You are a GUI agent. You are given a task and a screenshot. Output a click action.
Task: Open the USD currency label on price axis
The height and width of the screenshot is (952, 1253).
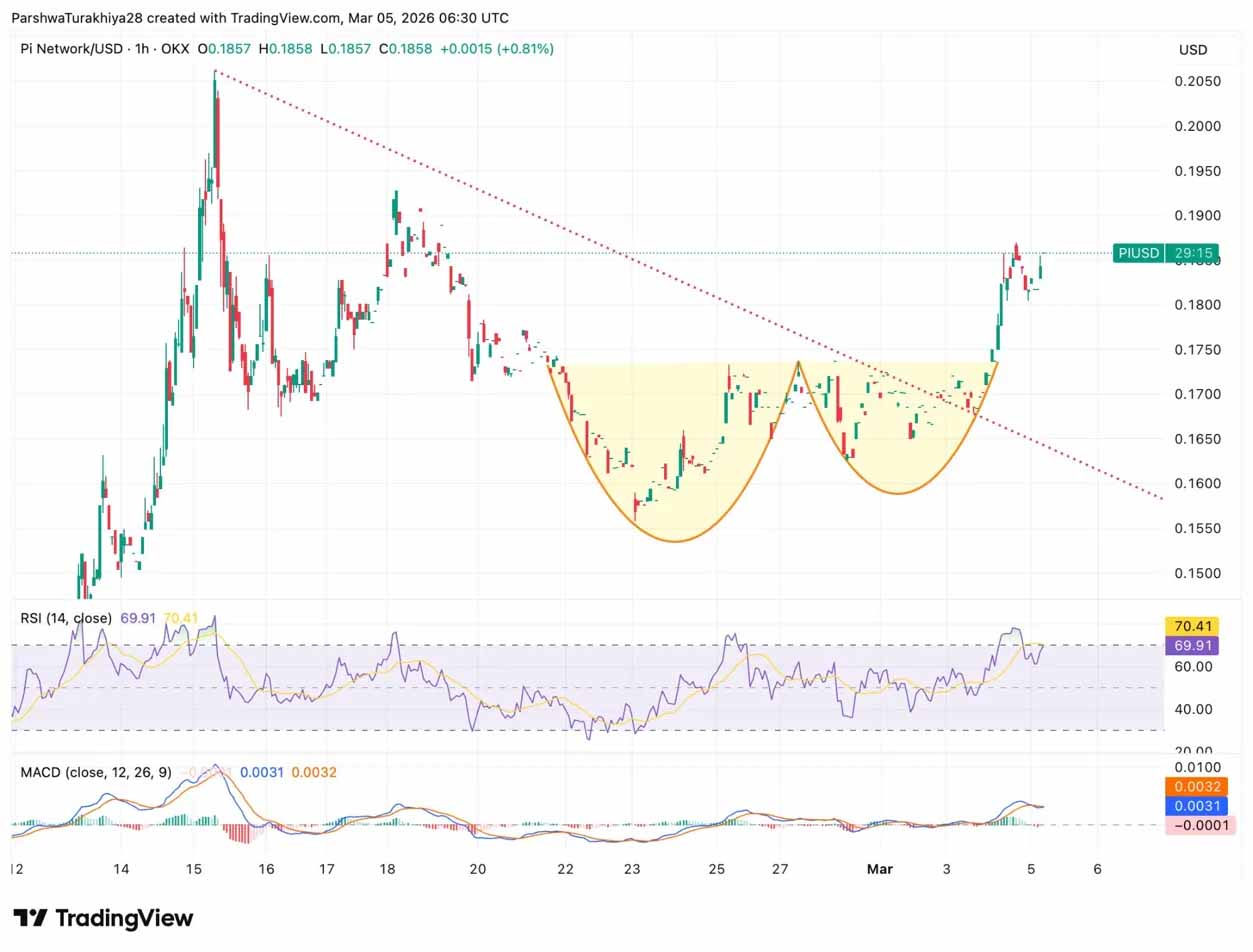click(1193, 50)
